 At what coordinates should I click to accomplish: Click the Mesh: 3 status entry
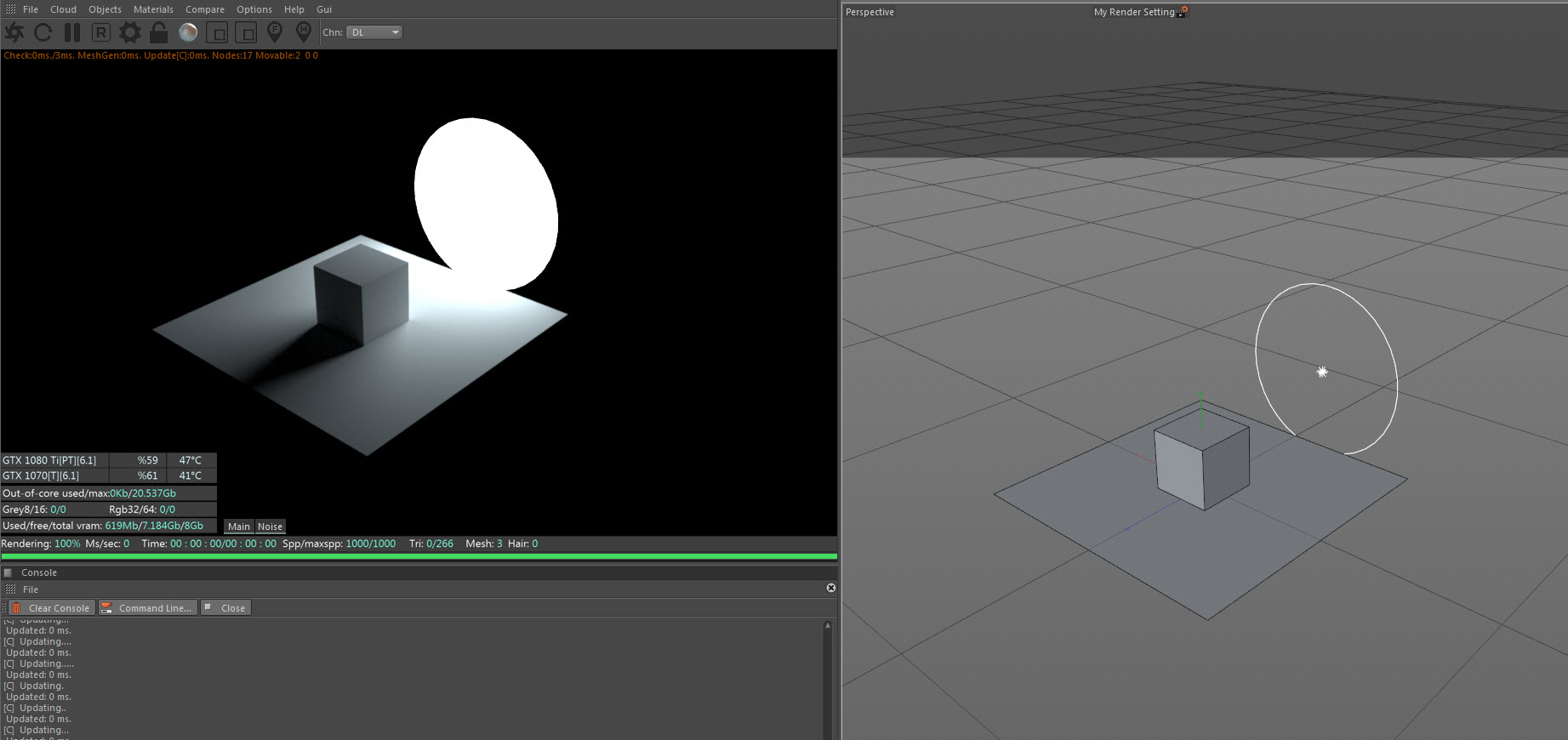[x=484, y=544]
